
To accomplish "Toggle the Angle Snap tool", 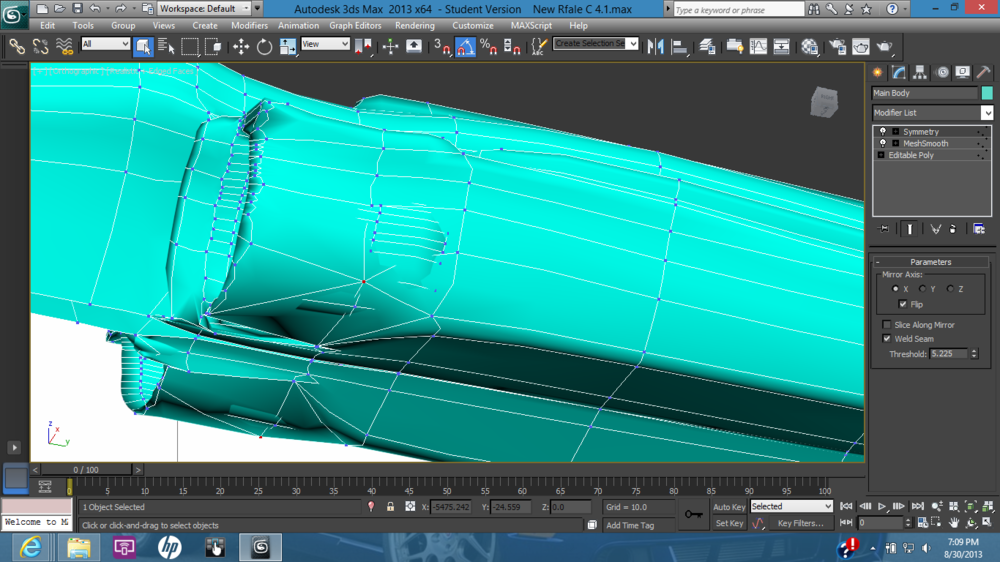I will click(465, 46).
